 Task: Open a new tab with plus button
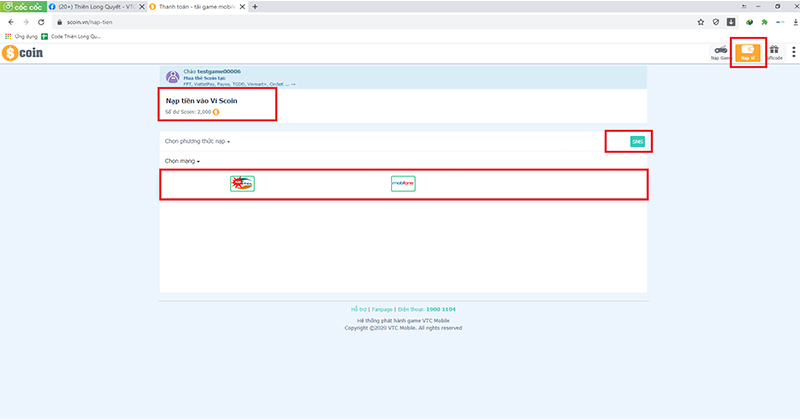click(x=255, y=7)
